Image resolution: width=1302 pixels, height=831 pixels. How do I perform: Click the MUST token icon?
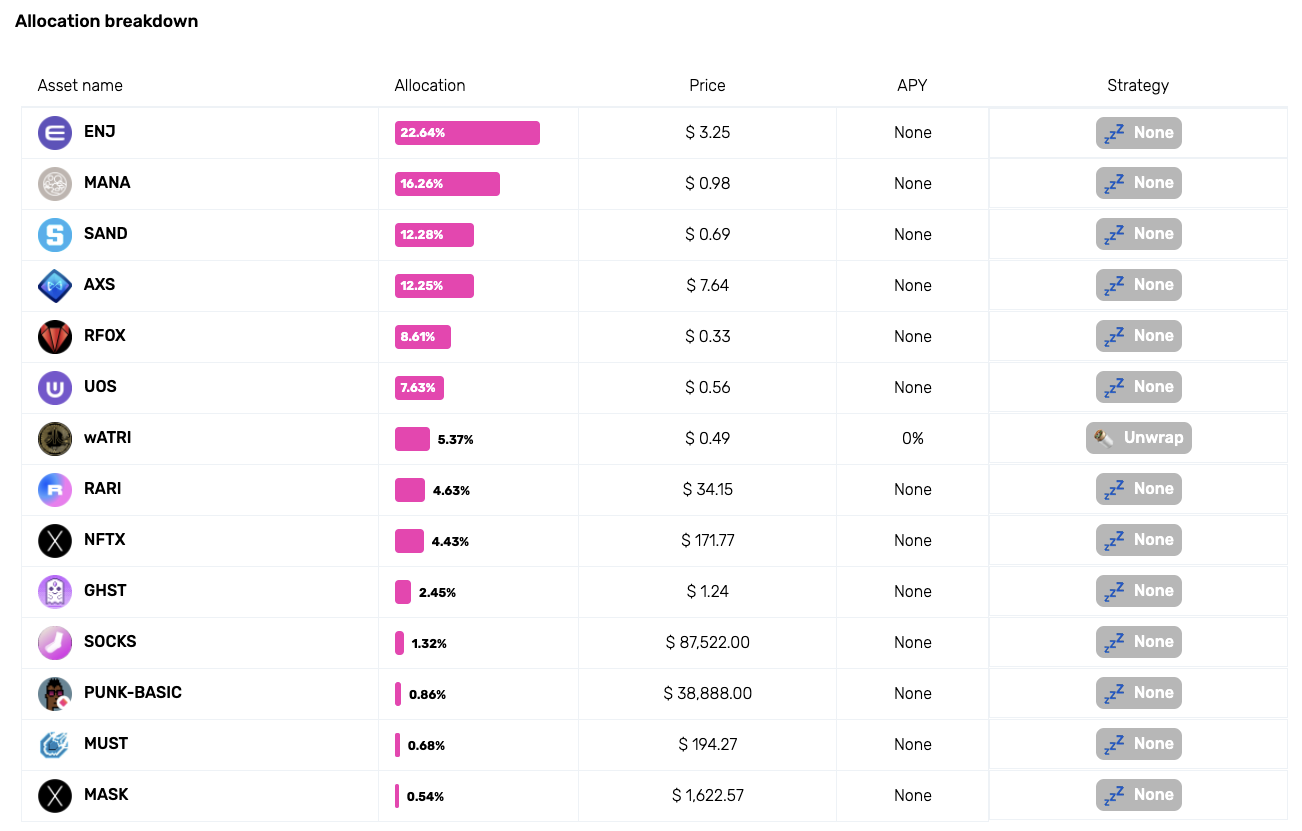[55, 745]
